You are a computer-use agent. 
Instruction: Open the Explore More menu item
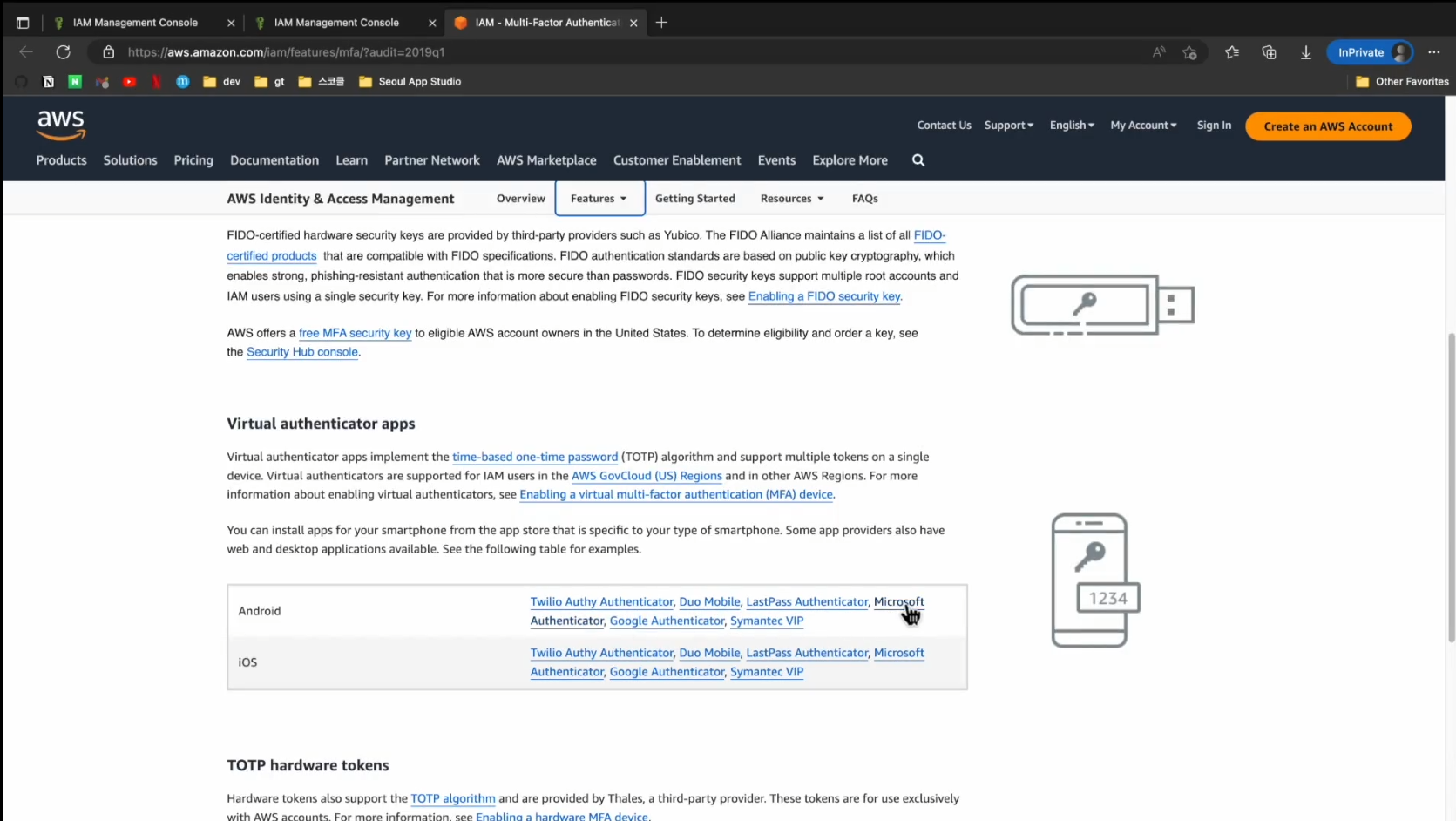[850, 160]
